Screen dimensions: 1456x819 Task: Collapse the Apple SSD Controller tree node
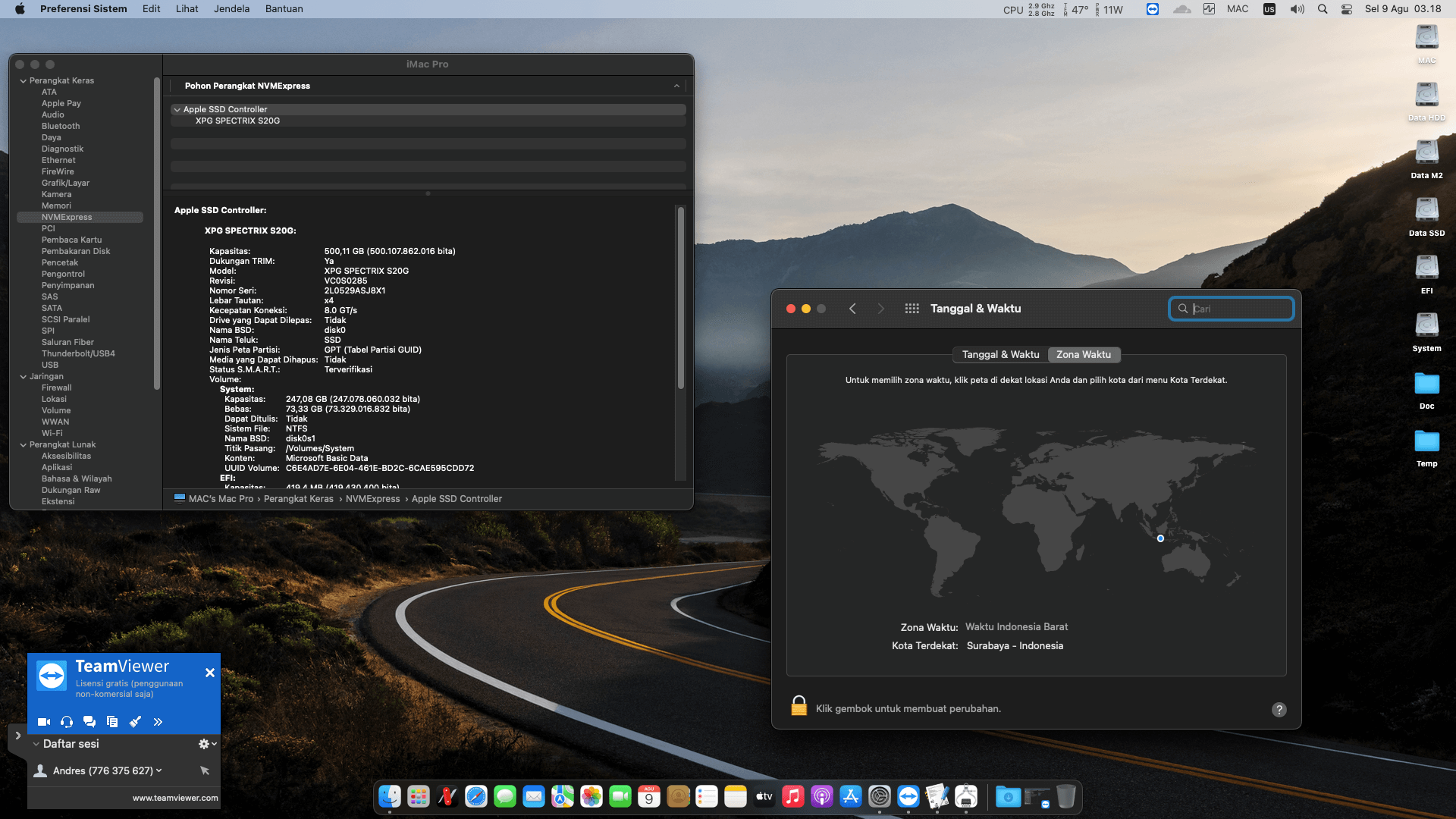pos(177,110)
